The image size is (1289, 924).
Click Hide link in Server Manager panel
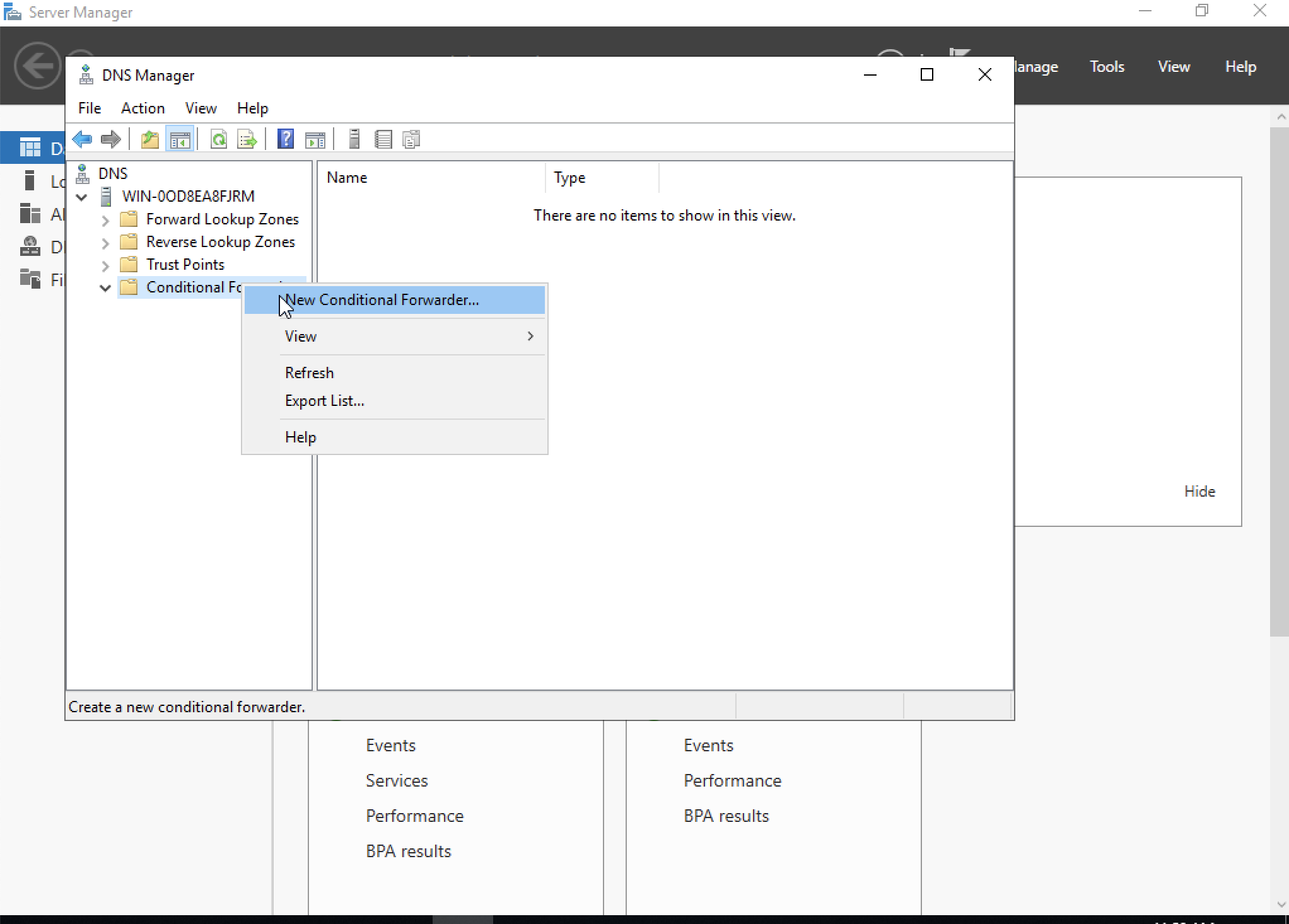[1199, 492]
